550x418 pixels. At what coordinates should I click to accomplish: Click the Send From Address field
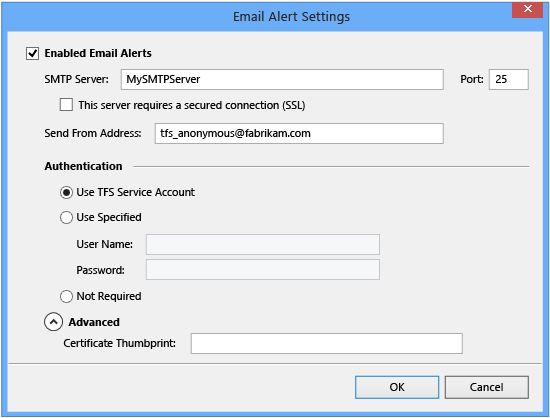coord(299,133)
